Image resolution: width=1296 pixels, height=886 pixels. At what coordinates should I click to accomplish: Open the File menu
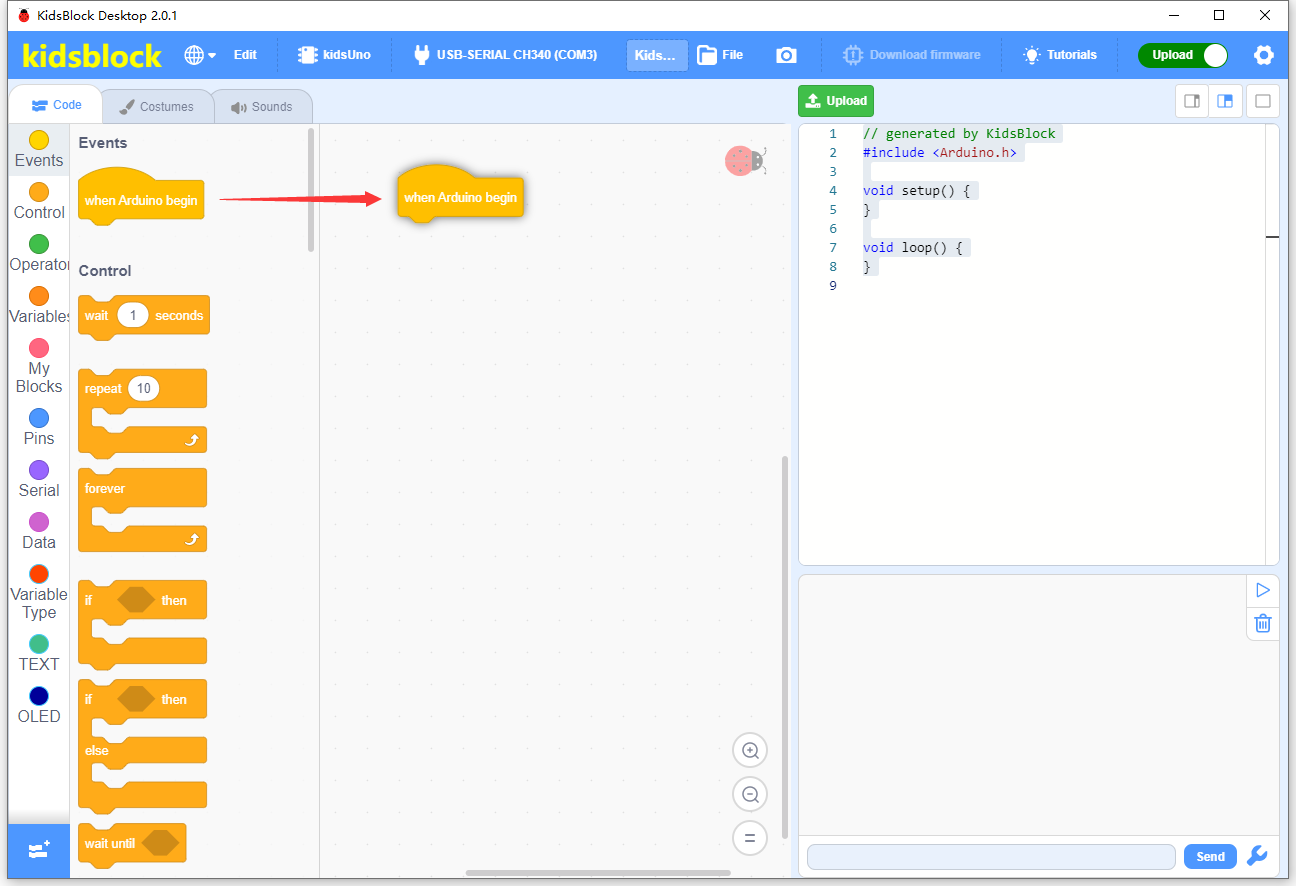pos(720,55)
